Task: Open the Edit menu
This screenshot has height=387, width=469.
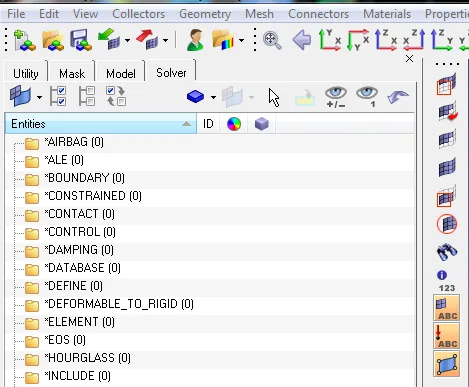Action: click(x=49, y=14)
